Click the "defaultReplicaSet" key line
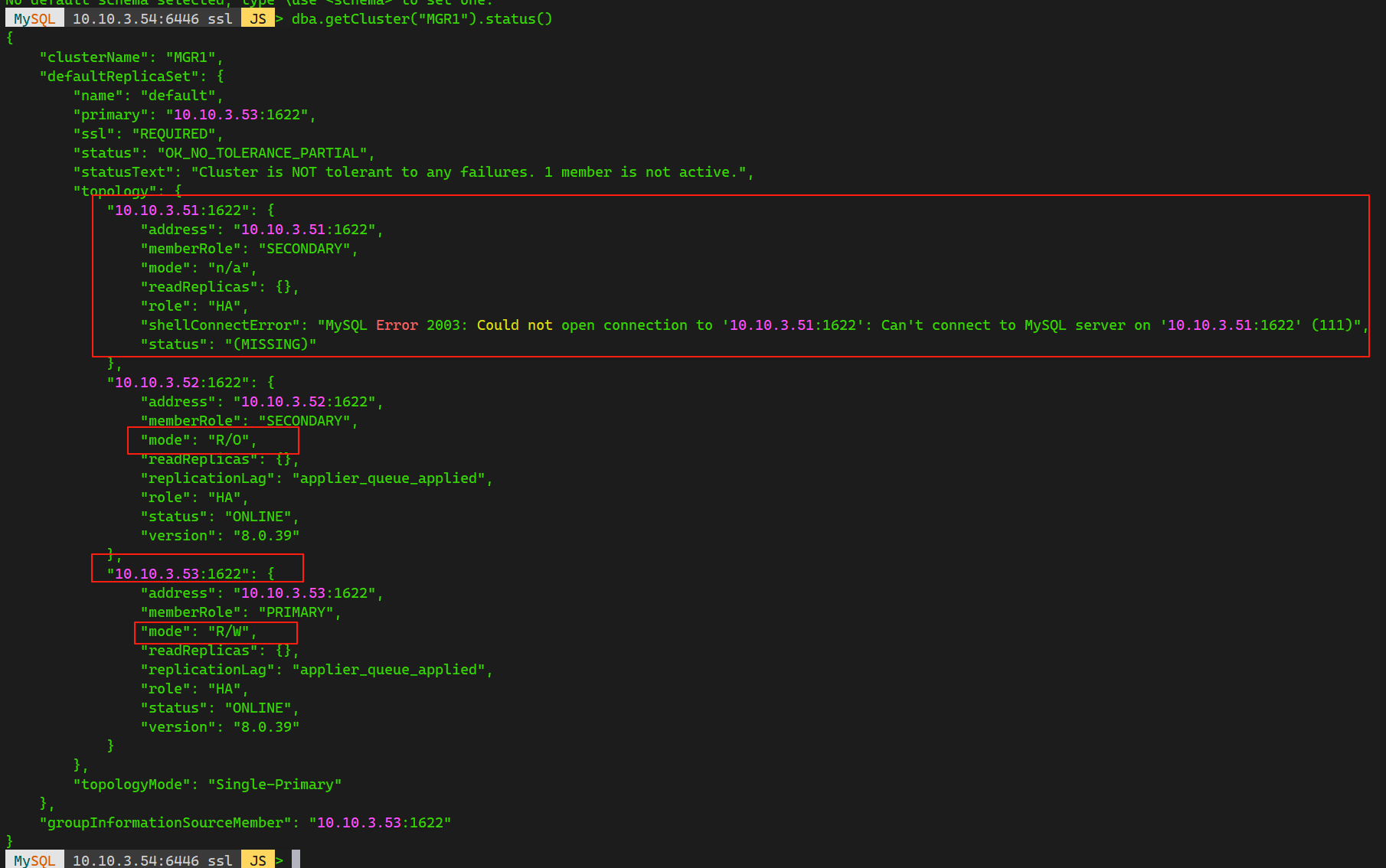 tap(132, 77)
